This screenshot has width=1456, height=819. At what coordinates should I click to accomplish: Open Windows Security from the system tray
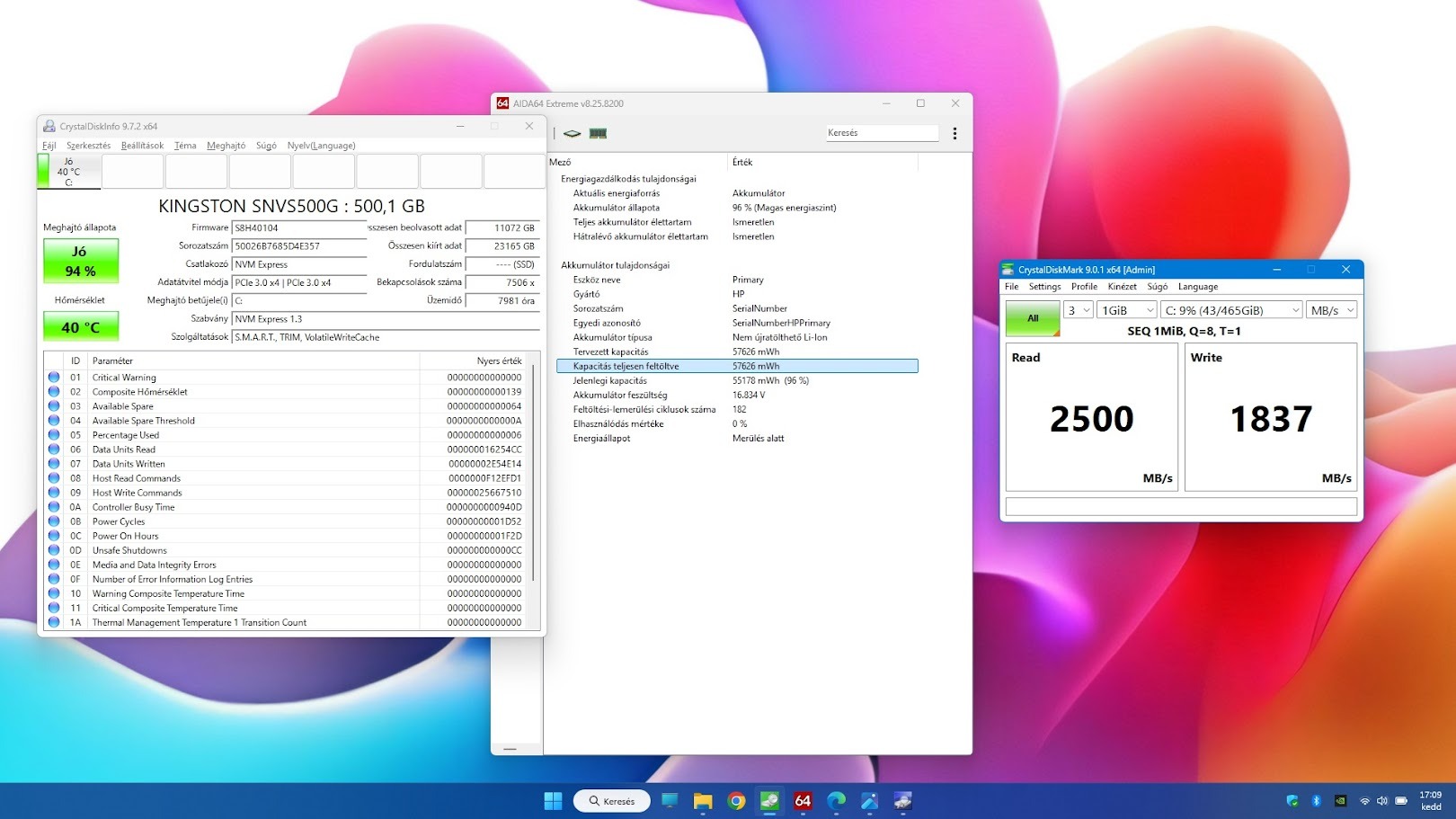tap(1292, 801)
